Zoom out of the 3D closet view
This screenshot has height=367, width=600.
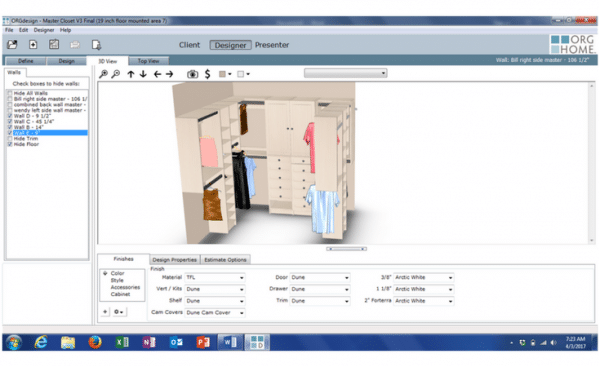click(x=115, y=74)
